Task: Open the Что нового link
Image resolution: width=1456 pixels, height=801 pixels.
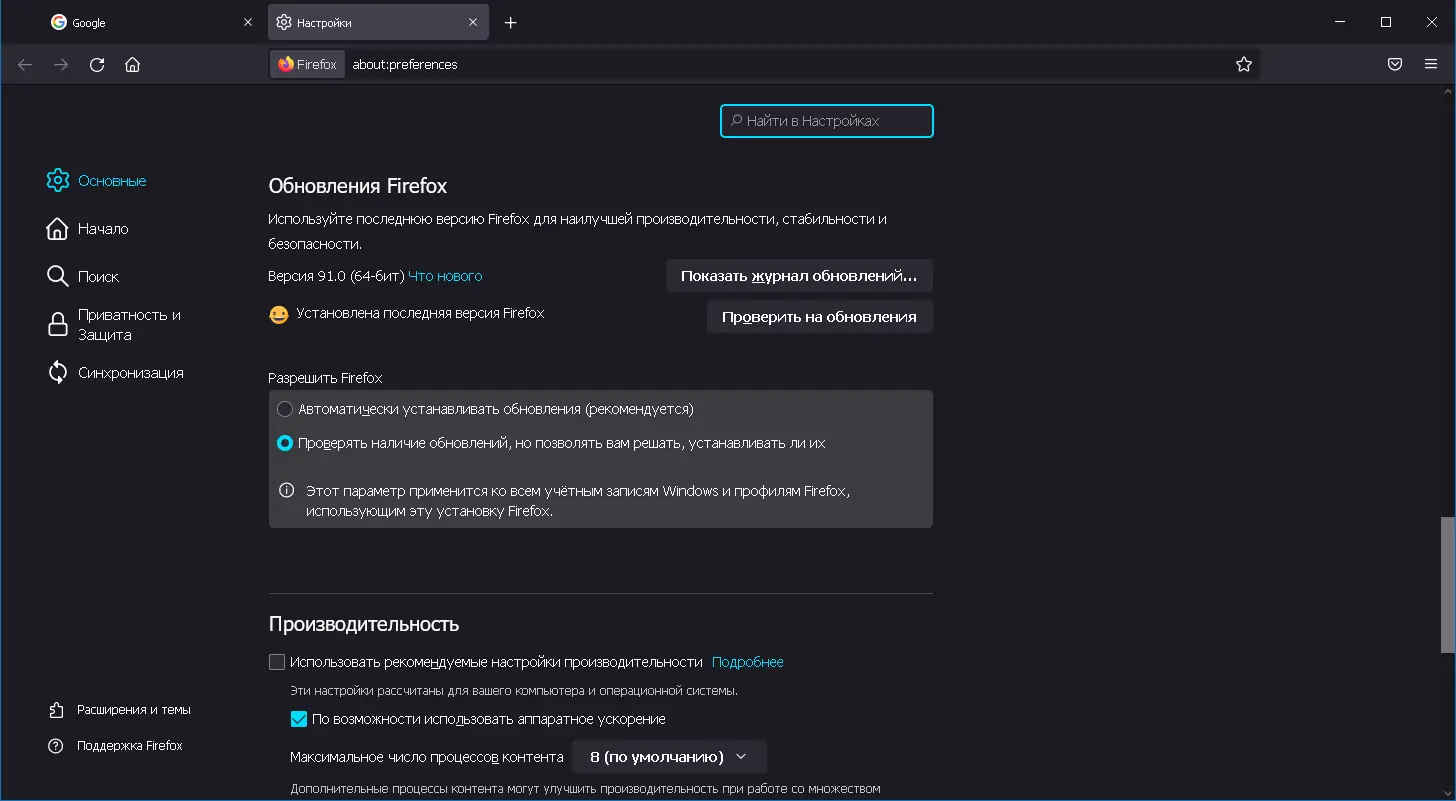Action: 446,276
